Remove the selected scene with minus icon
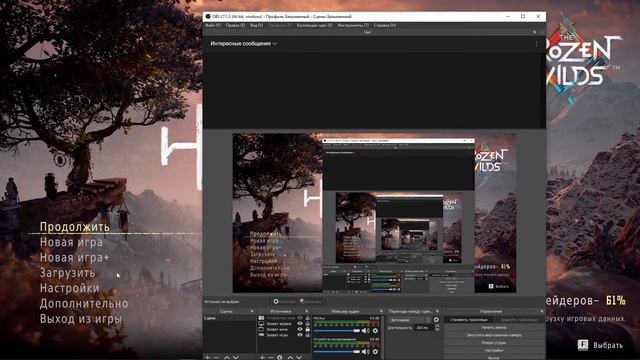640x360 pixels. (217, 357)
